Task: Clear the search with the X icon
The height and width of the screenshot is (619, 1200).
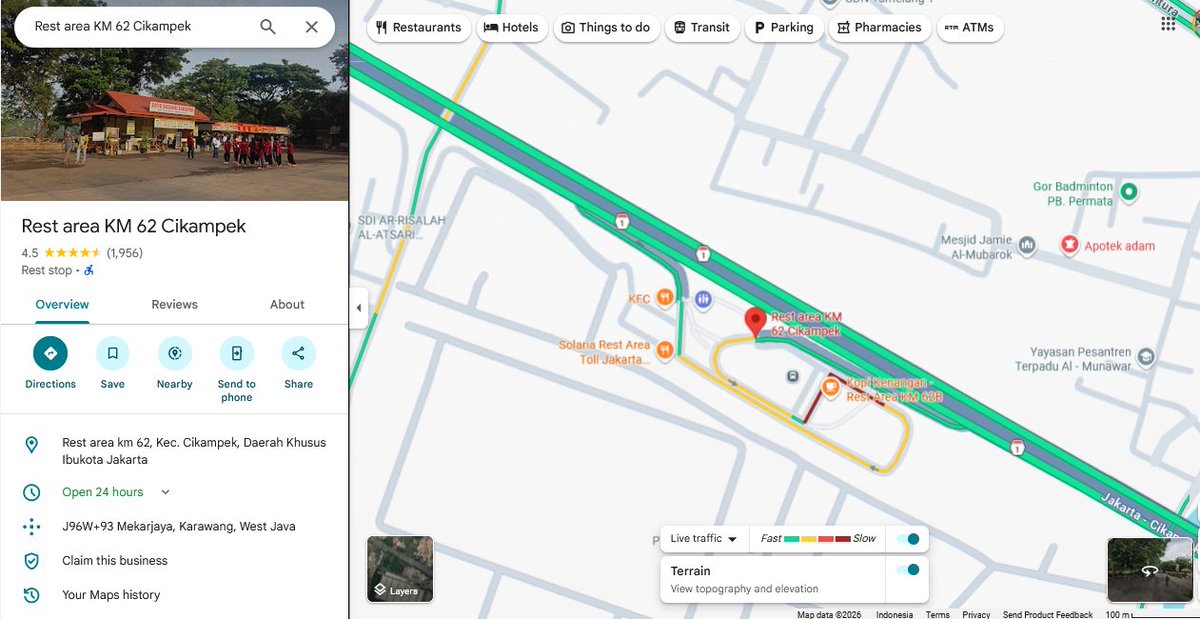Action: pyautogui.click(x=312, y=27)
